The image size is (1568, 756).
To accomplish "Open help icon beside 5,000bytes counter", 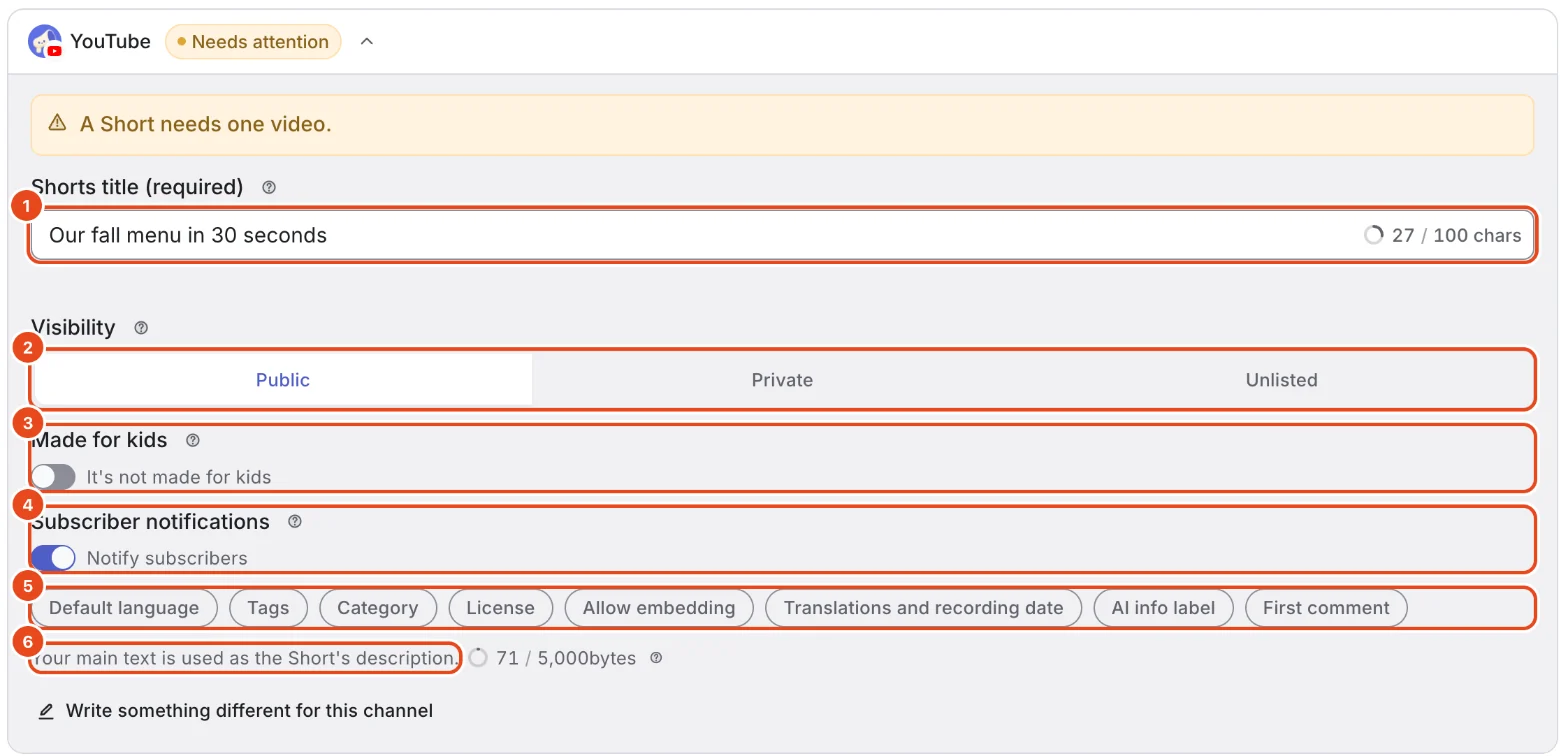I will click(x=656, y=658).
